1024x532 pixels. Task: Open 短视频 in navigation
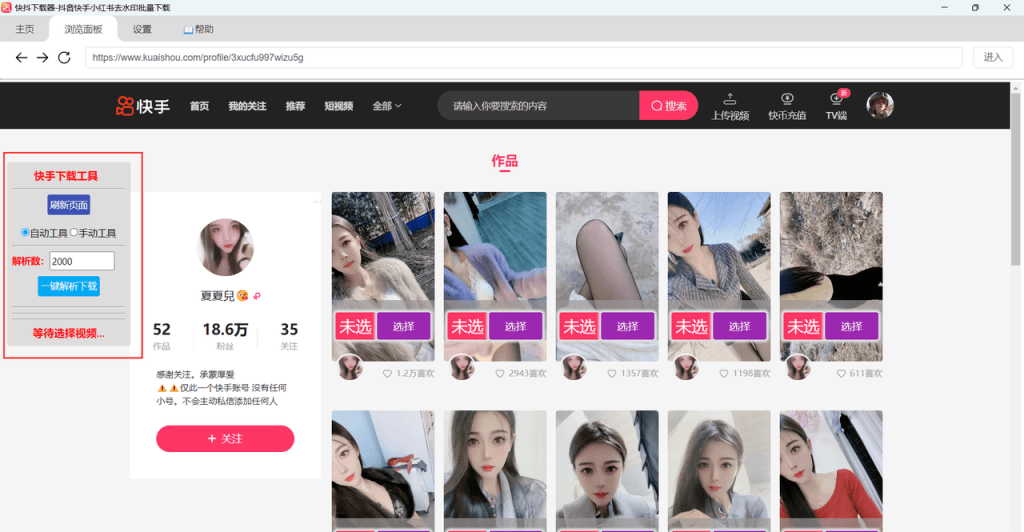pyautogui.click(x=338, y=106)
